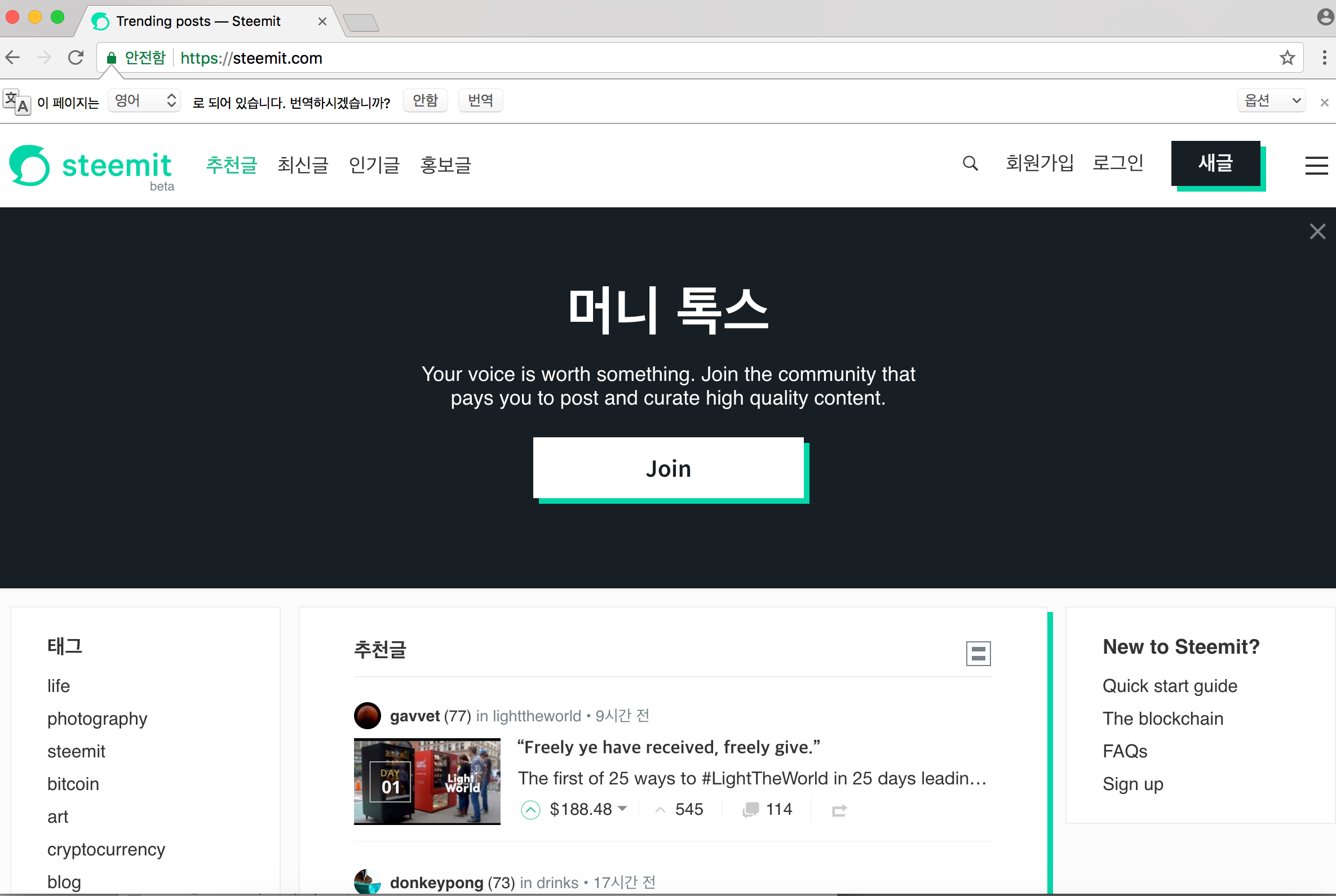Click the Sign up sidebar link
Viewport: 1336px width, 896px height.
[1132, 784]
